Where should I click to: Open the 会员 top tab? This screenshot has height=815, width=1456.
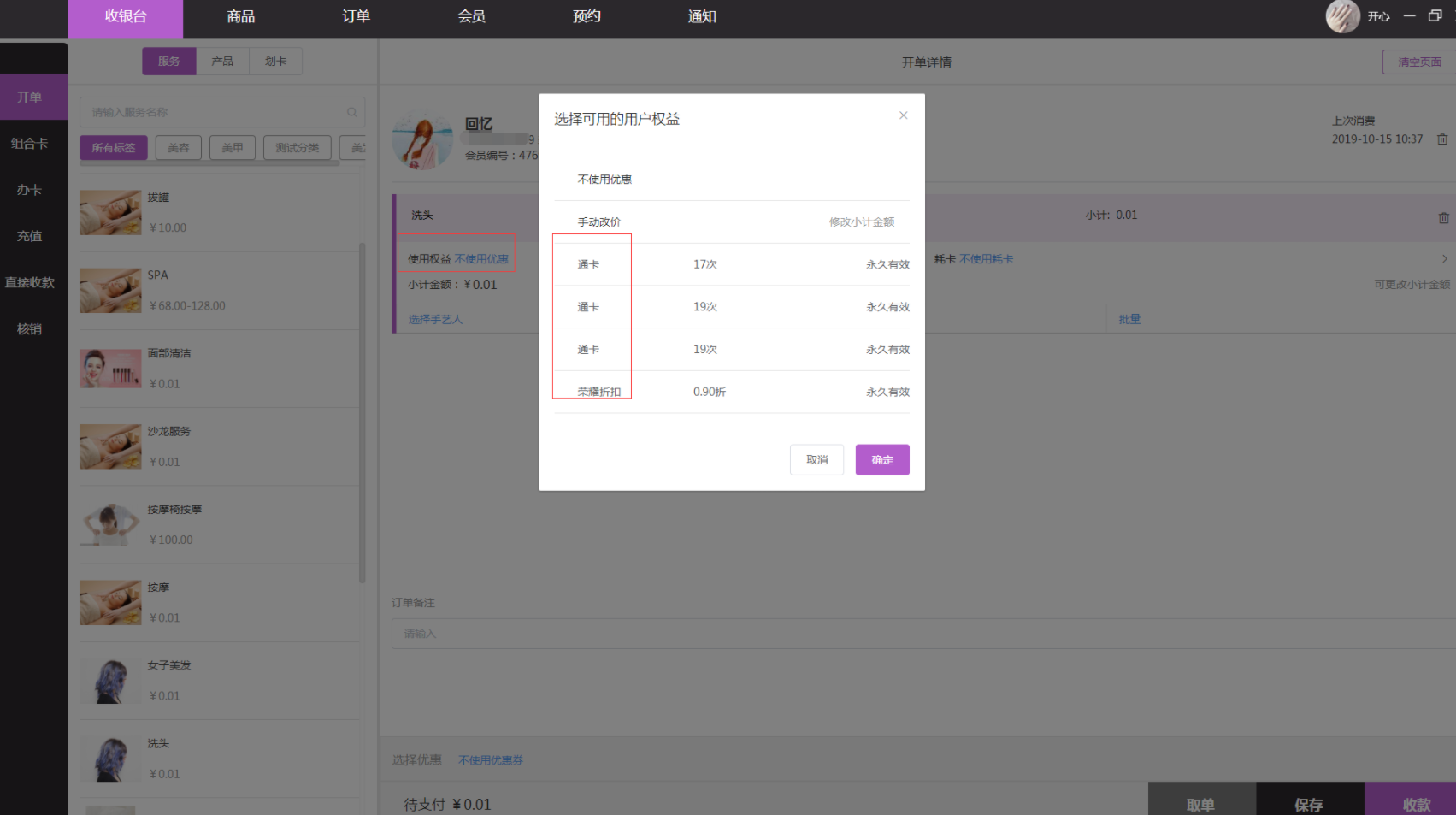point(471,17)
